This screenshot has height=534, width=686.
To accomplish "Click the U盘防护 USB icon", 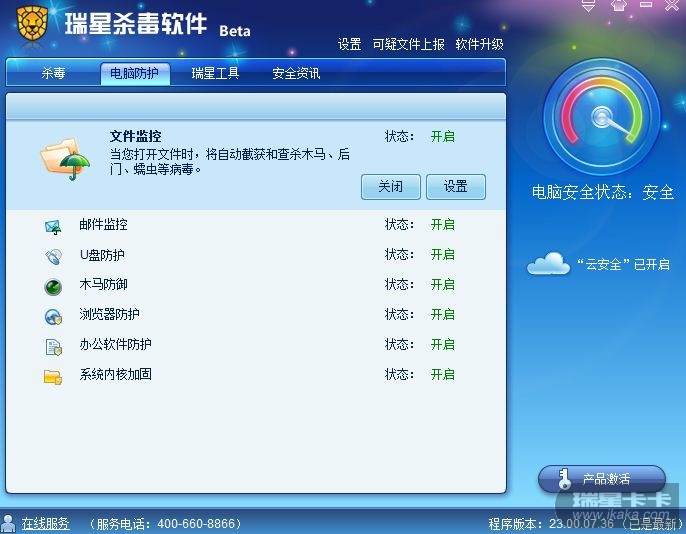I will pyautogui.click(x=53, y=256).
